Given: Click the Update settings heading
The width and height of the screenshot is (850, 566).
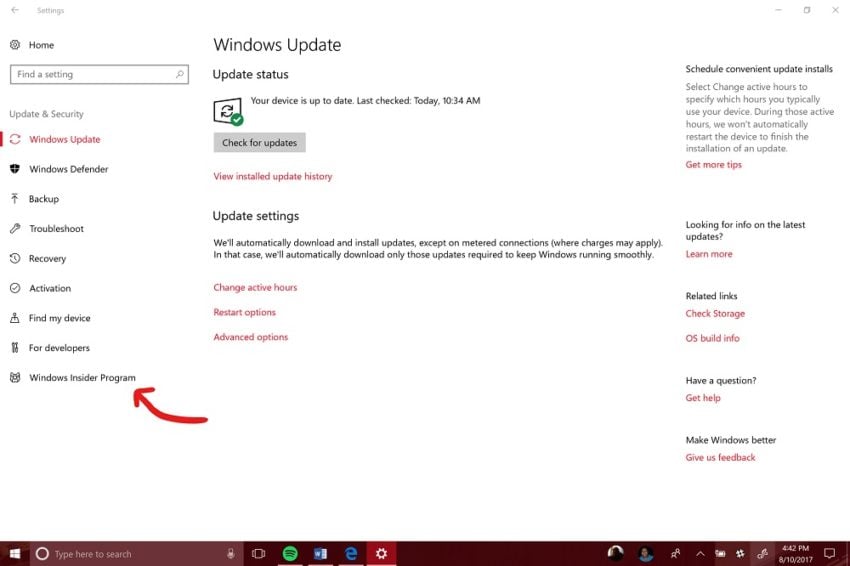Looking at the screenshot, I should (256, 216).
